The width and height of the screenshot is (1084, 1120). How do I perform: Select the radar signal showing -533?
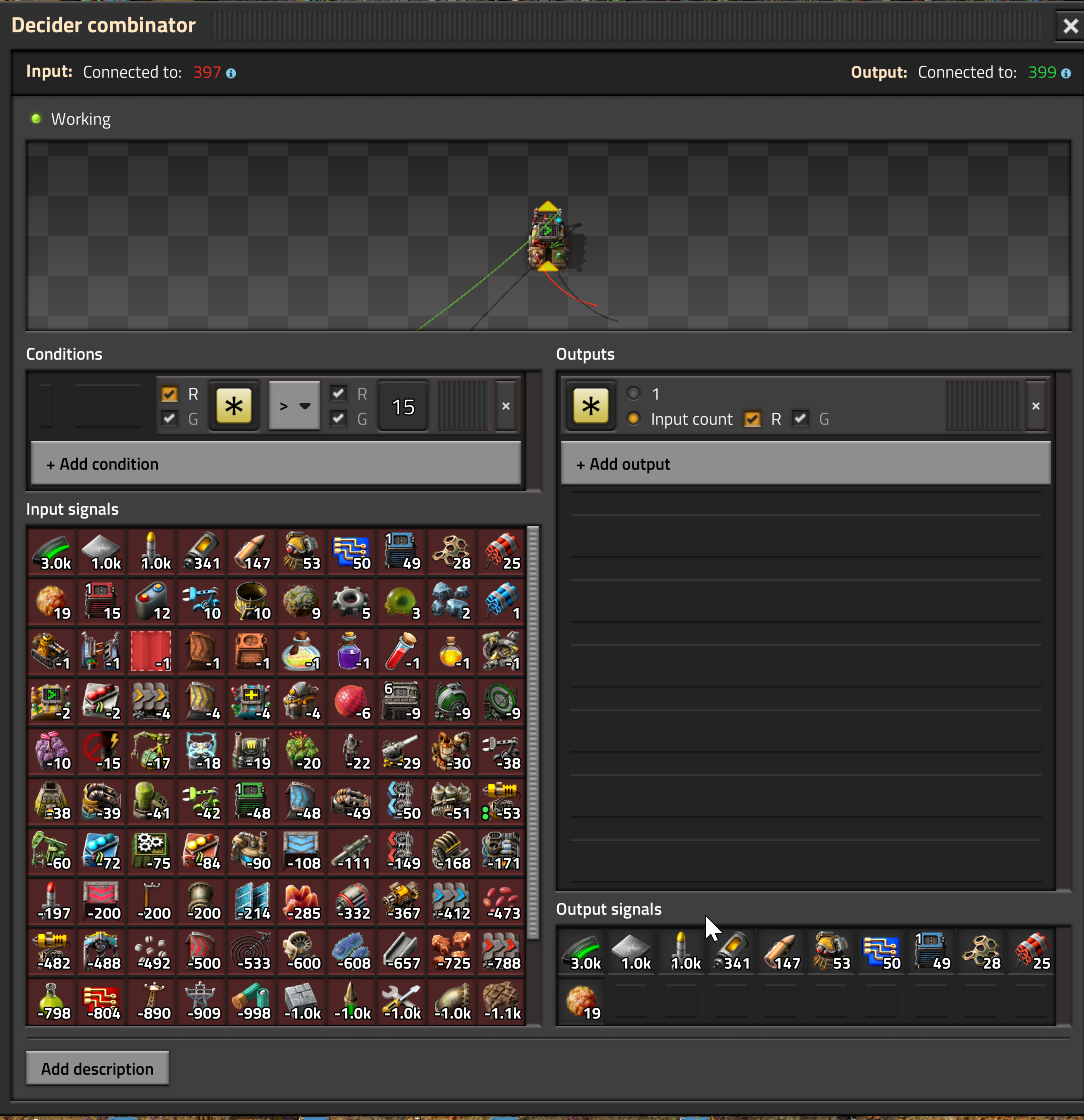point(251,951)
